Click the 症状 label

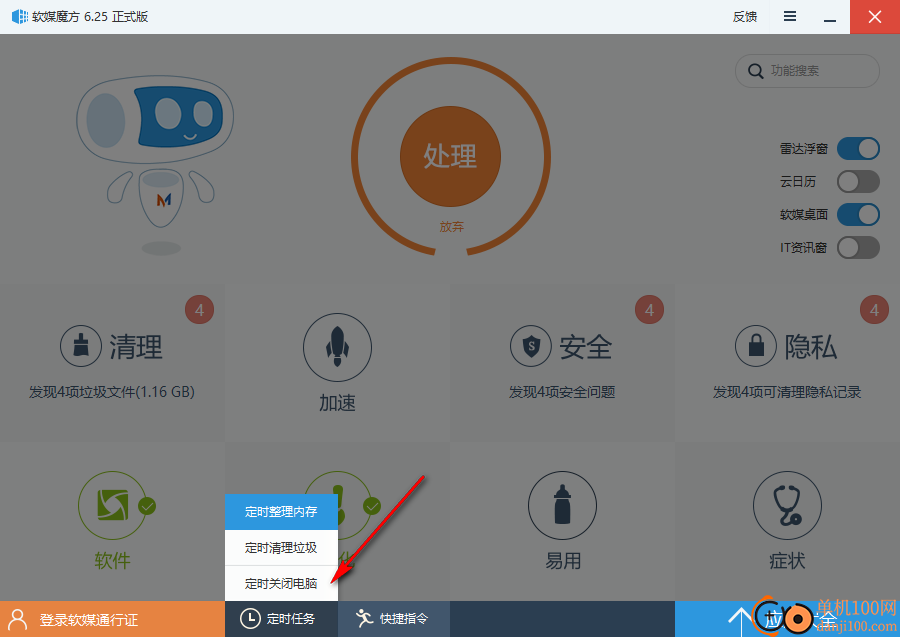788,560
